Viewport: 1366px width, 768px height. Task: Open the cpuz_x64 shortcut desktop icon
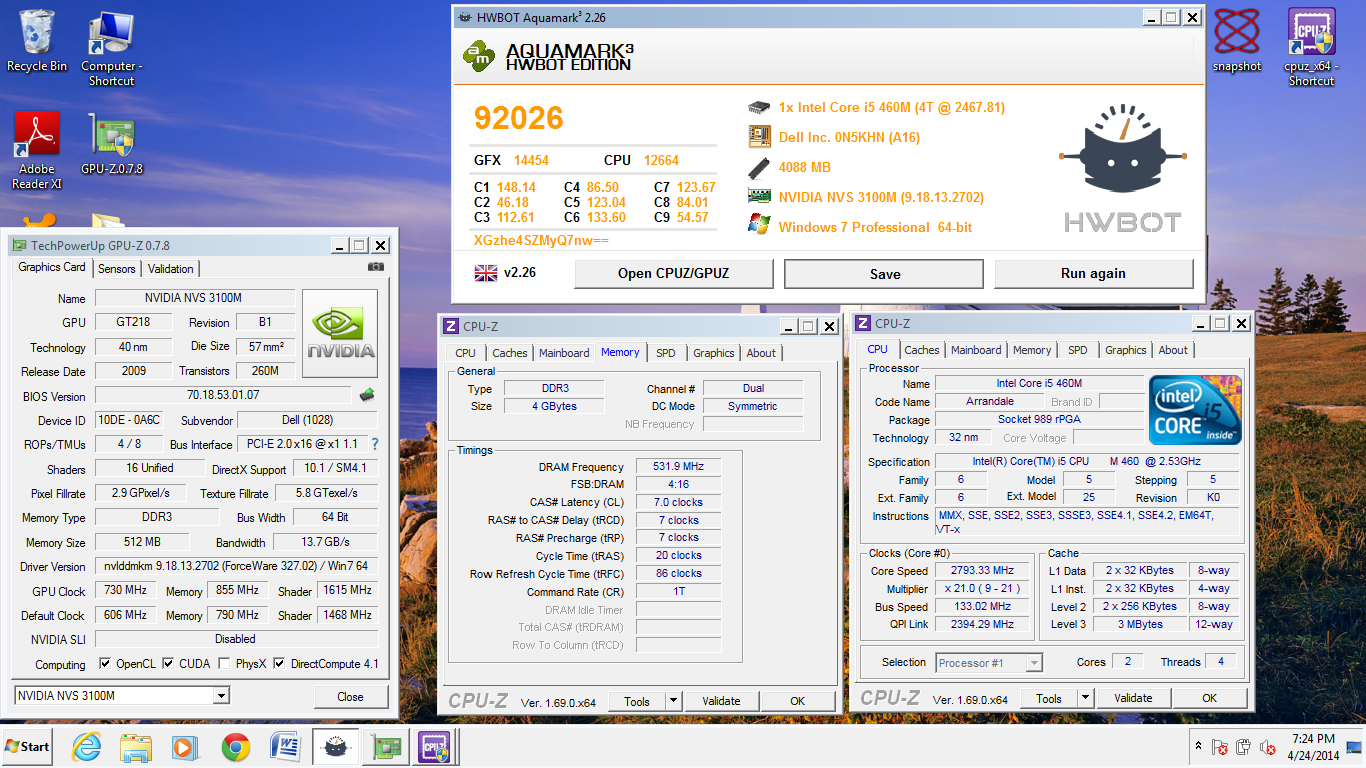[x=1311, y=47]
